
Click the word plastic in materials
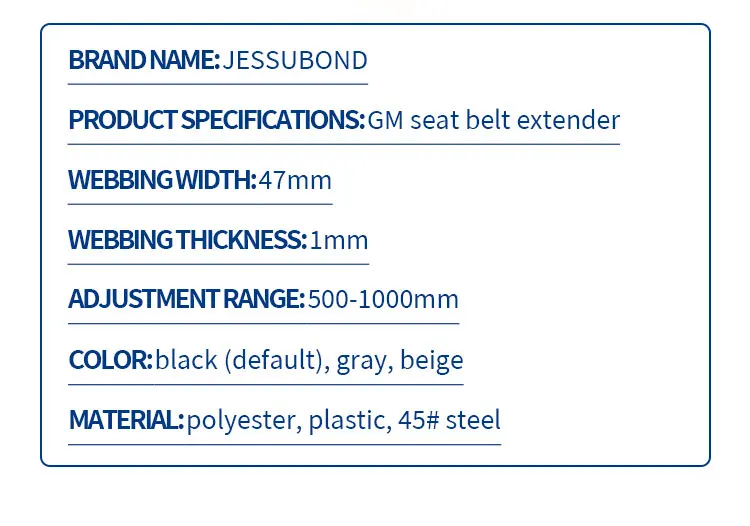click(348, 421)
